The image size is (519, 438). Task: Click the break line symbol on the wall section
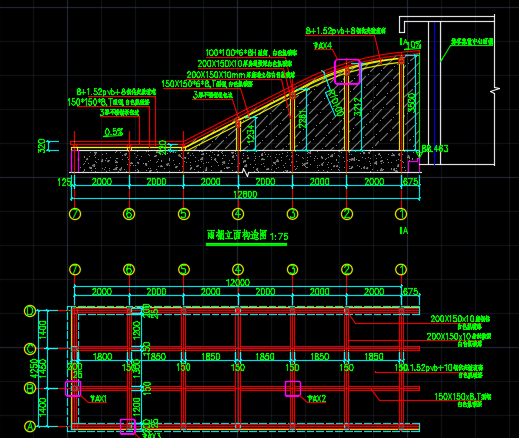tap(495, 90)
